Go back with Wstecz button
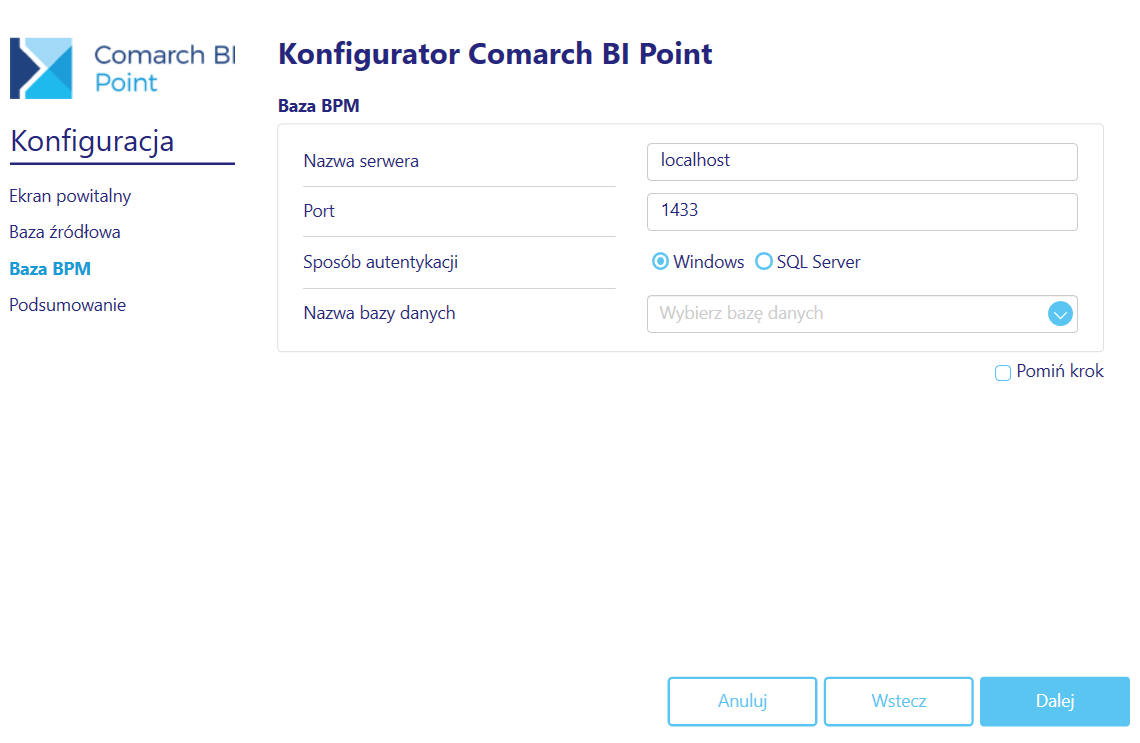The image size is (1140, 743). pos(899,702)
